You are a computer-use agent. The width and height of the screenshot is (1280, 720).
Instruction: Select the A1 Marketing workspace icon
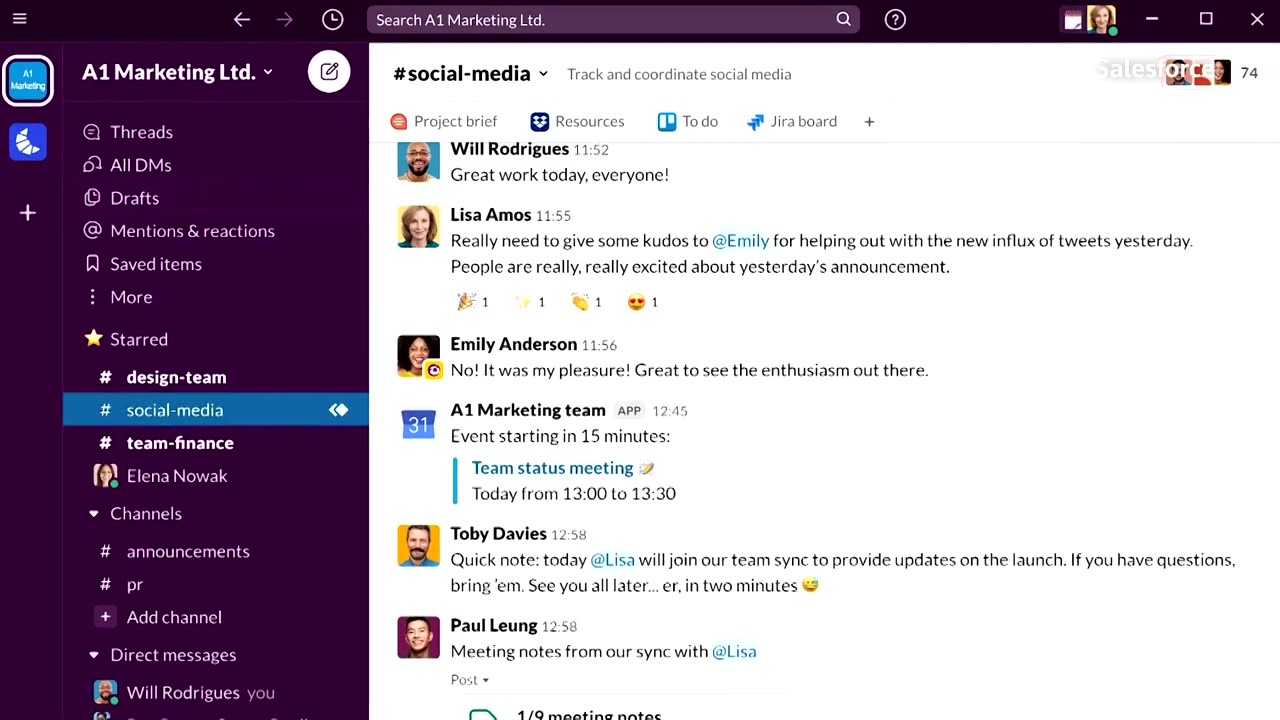[28, 81]
